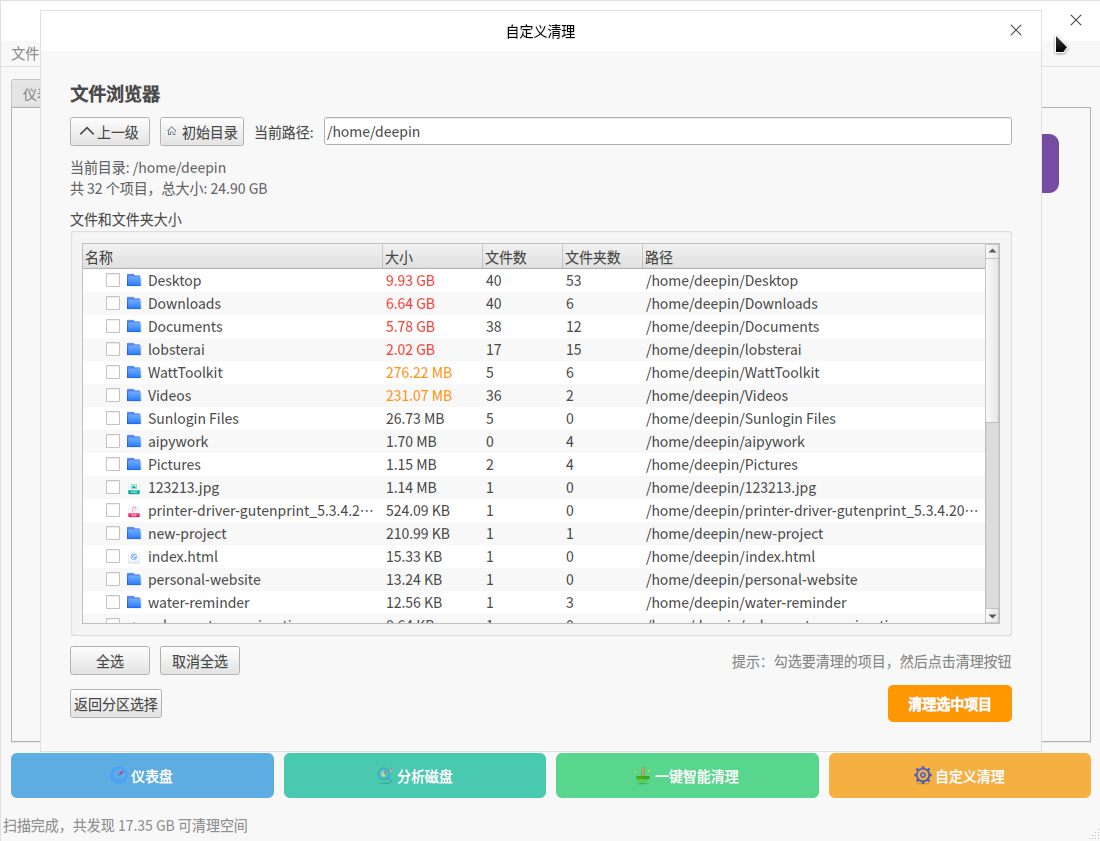This screenshot has height=841, width=1100.
Task: Tick the Videos folder checkbox
Action: [114, 396]
